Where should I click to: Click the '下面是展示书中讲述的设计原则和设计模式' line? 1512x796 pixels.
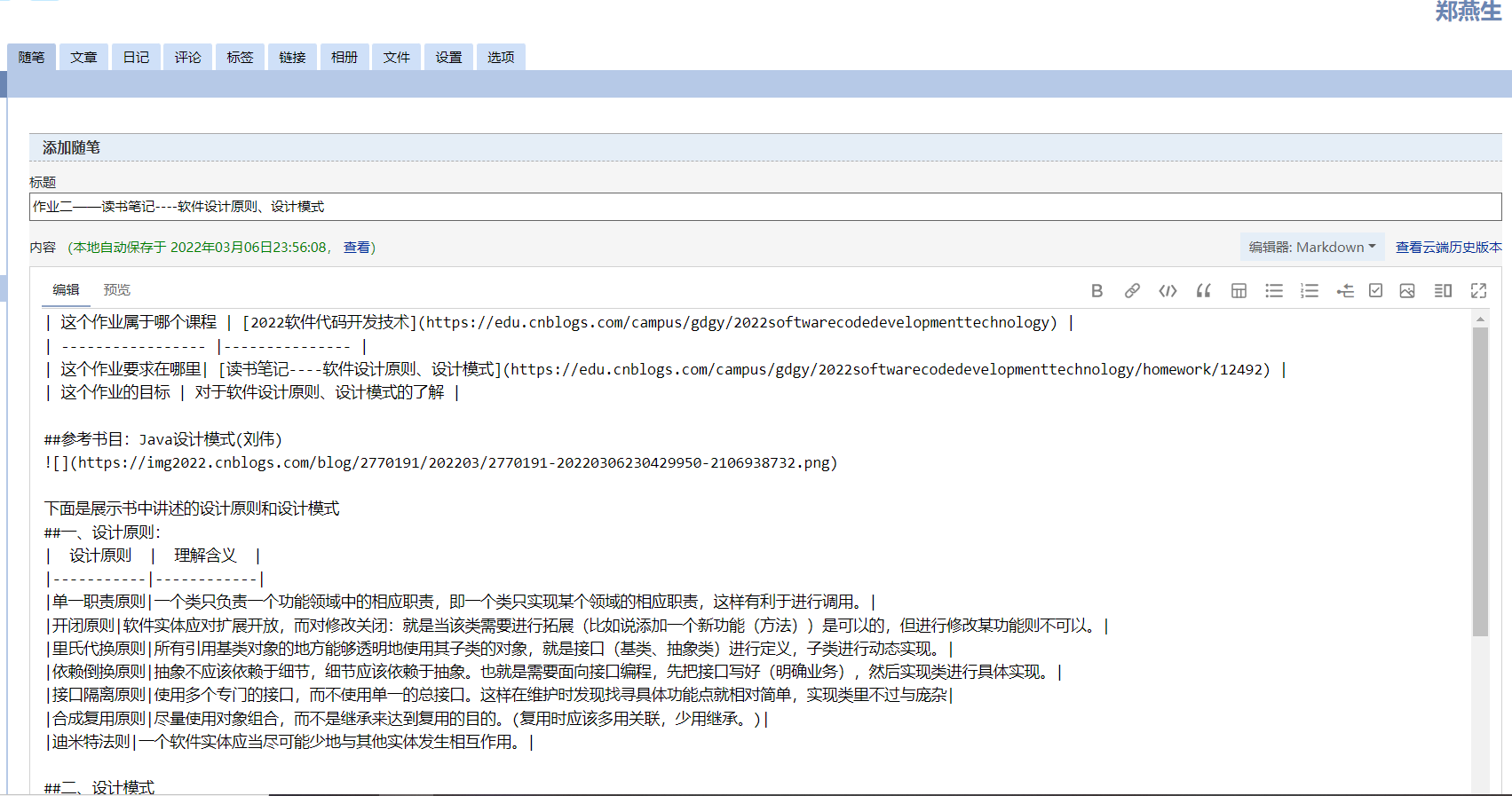tap(192, 508)
